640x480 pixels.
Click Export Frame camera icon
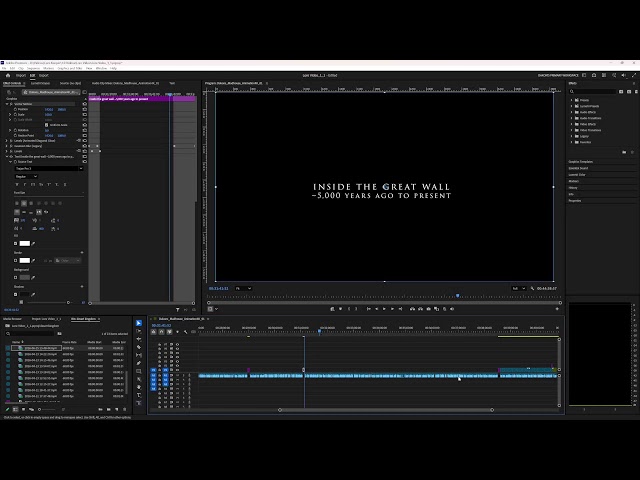(x=429, y=309)
